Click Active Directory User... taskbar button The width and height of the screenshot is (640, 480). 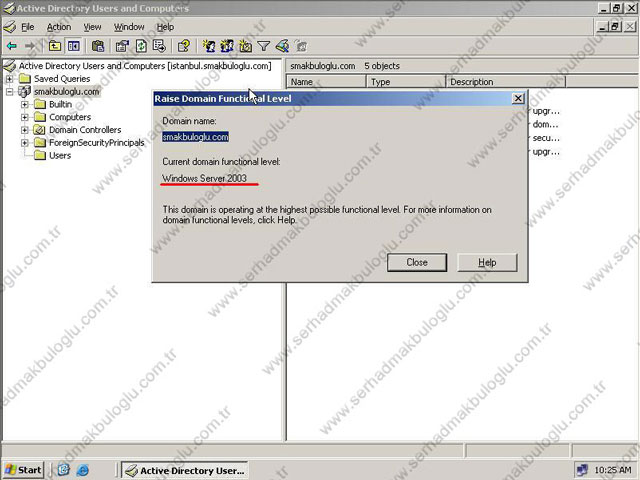pos(185,470)
